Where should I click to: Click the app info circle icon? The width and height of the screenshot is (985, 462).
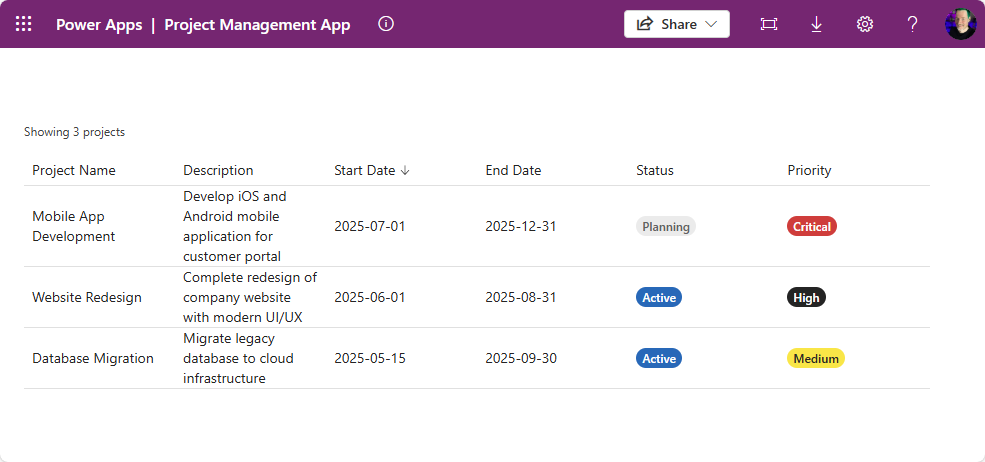coord(386,24)
